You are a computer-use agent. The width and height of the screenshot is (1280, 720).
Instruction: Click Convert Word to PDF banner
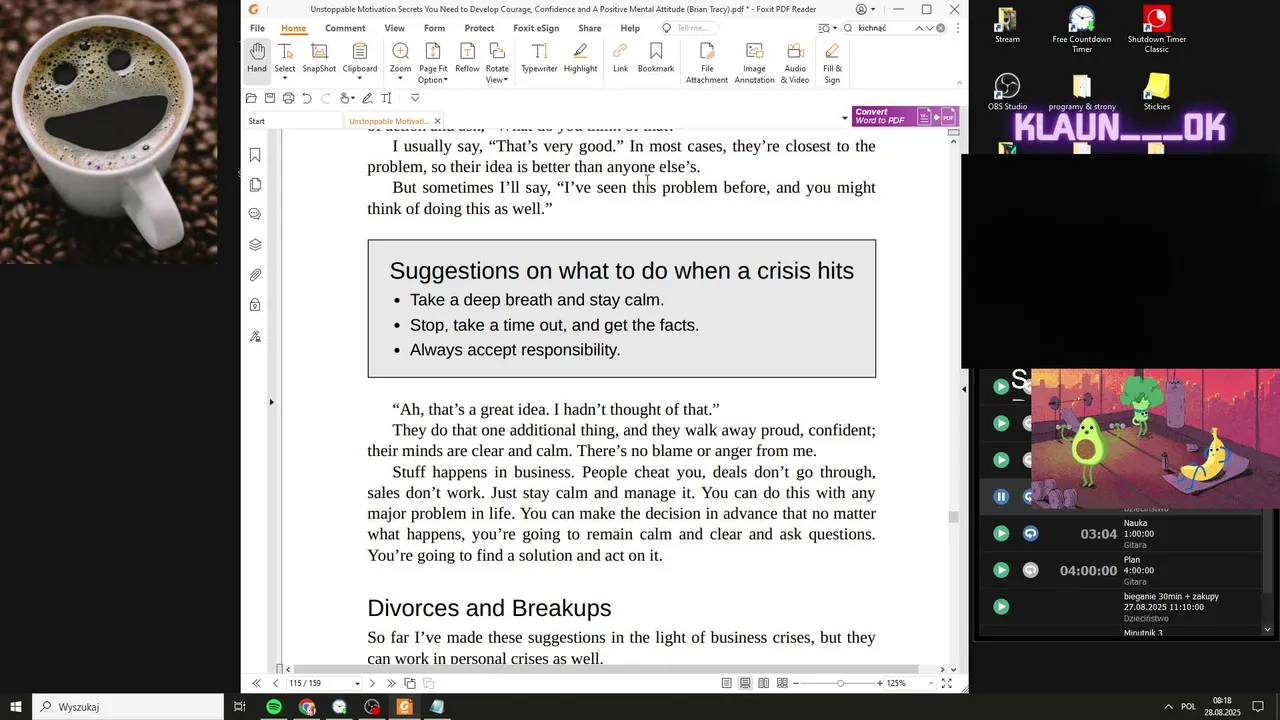(905, 116)
